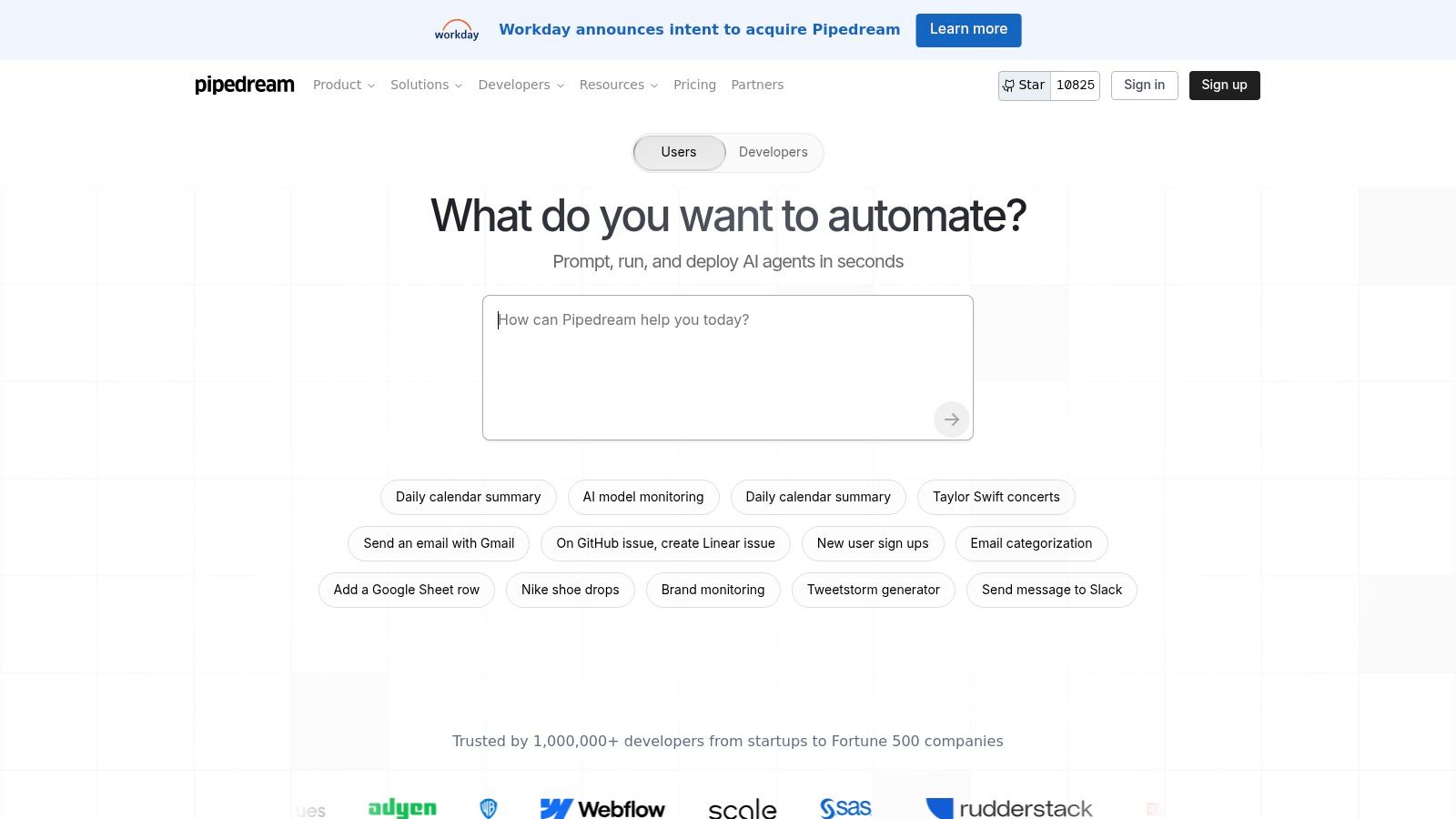Click the Warner Bros shield logo
Image resolution: width=1456 pixels, height=819 pixels.
tap(489, 806)
